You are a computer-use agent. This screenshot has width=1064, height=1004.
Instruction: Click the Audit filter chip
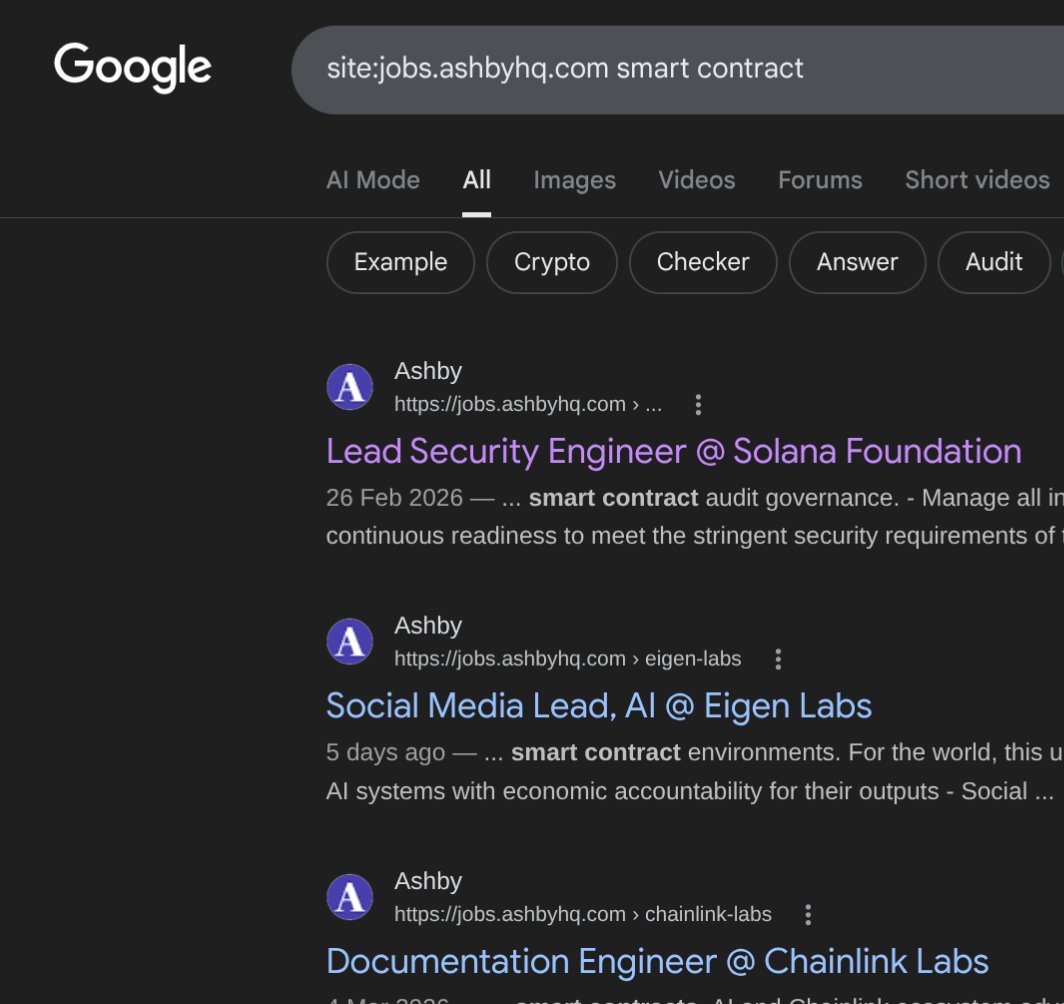pos(993,262)
